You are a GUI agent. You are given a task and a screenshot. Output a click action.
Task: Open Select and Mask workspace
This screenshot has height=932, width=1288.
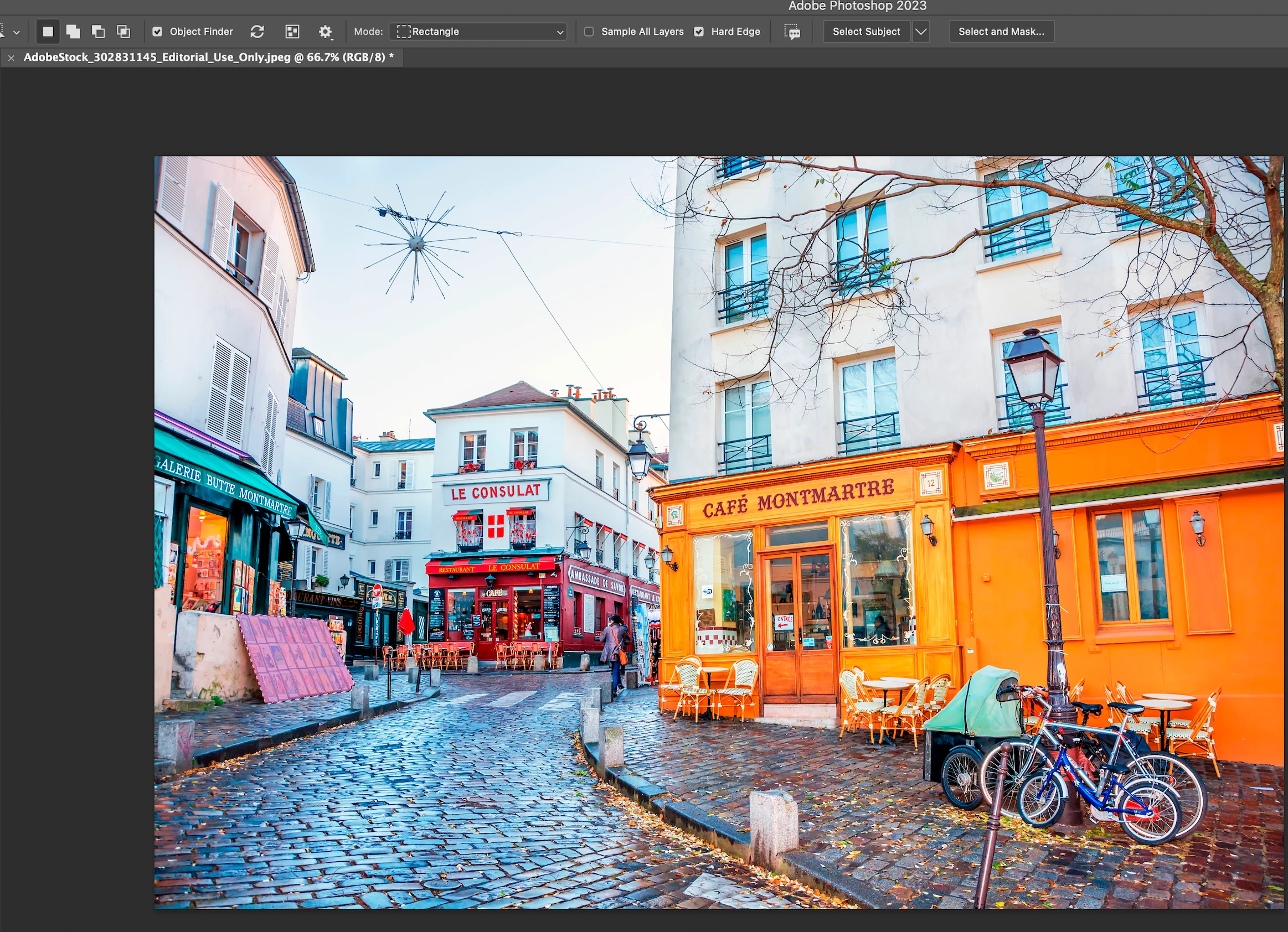(x=1001, y=32)
